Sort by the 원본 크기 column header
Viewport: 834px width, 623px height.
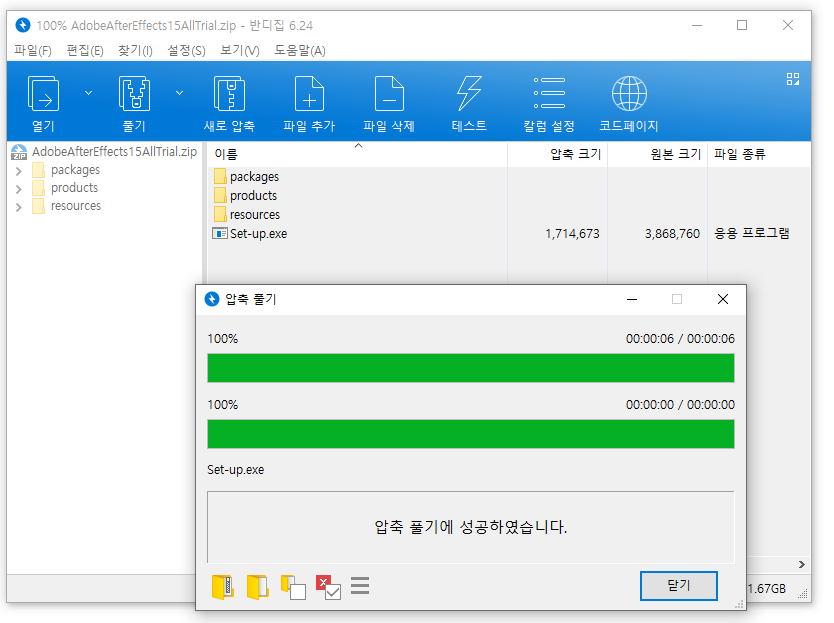pyautogui.click(x=657, y=154)
